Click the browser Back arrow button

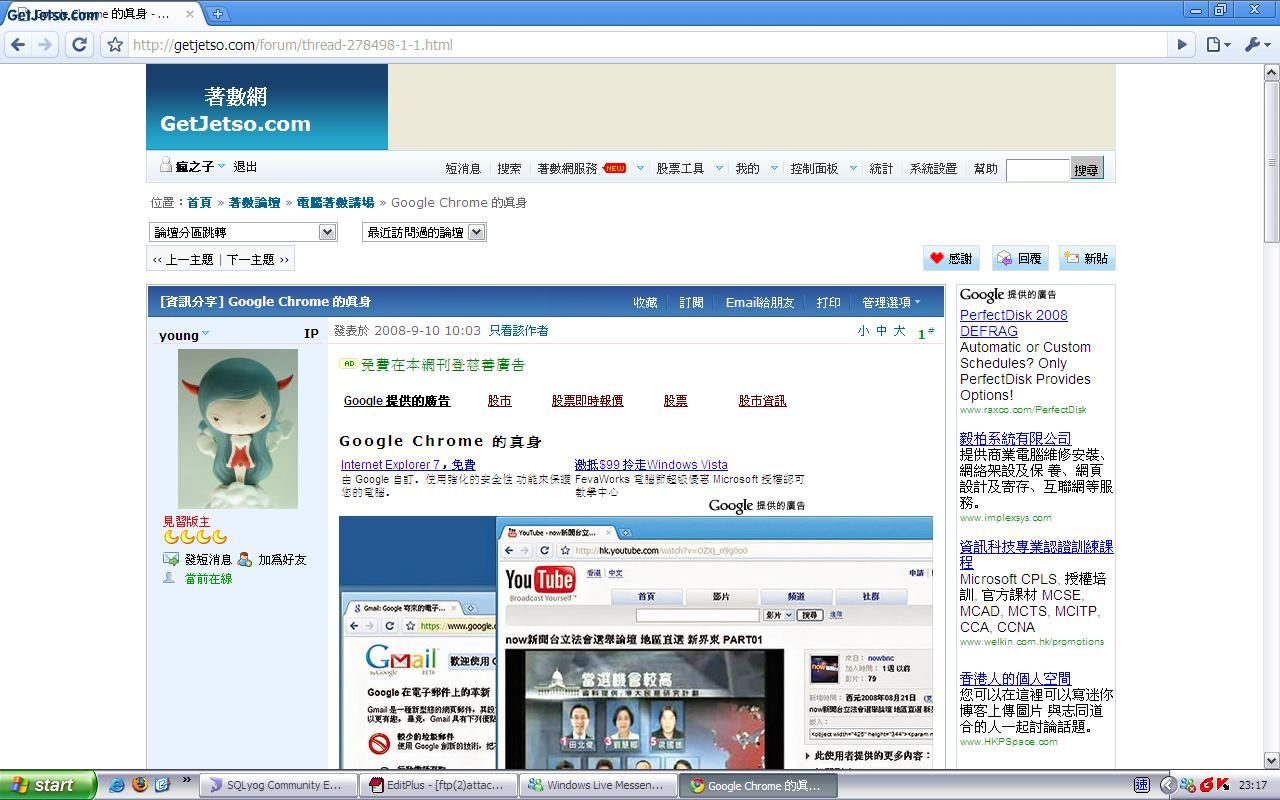coord(17,44)
